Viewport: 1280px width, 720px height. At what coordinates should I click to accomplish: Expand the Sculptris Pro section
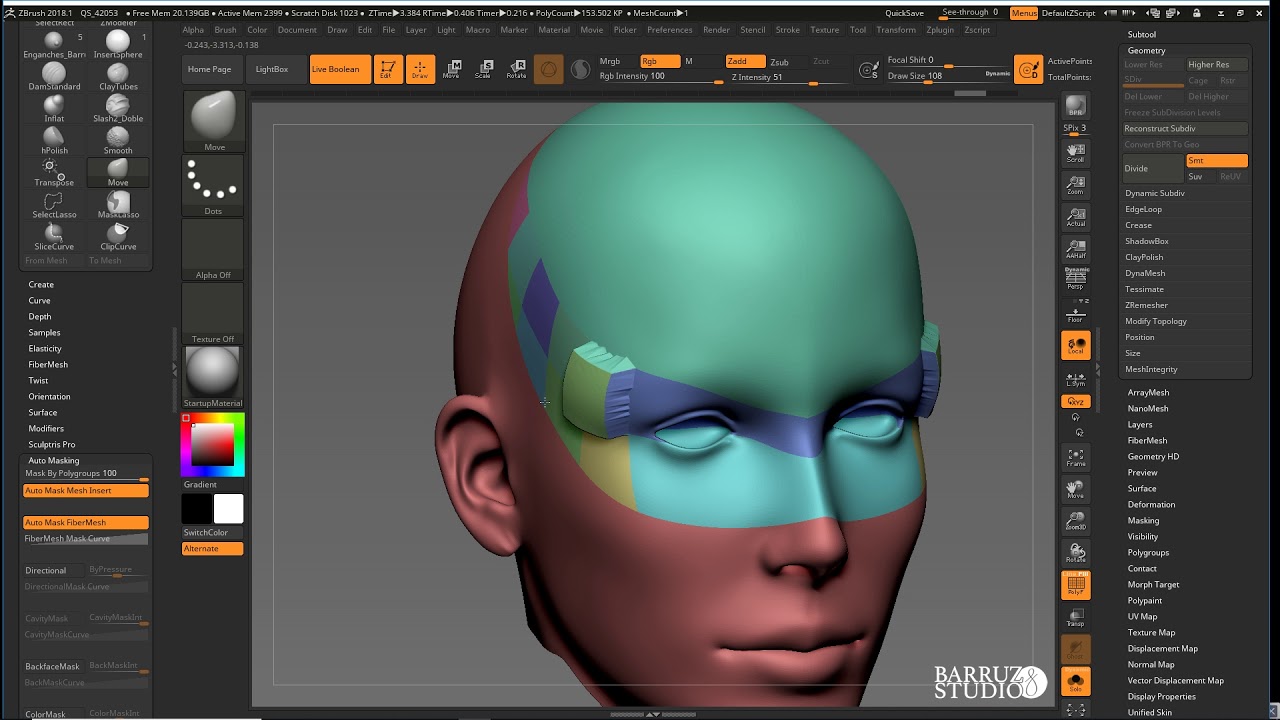[52, 444]
